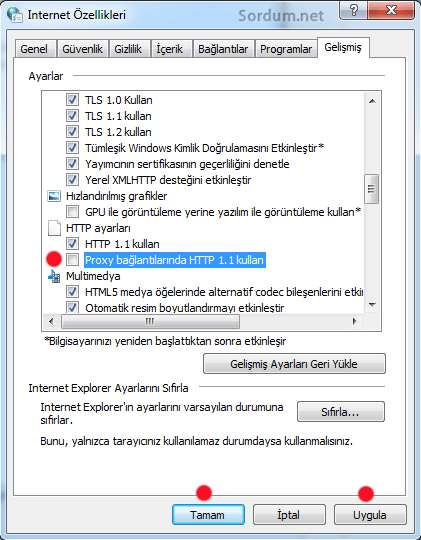421x540 pixels.
Task: Toggle Yerel XMLHTTP desteğini etkinleştir checkbox
Action: (x=72, y=180)
